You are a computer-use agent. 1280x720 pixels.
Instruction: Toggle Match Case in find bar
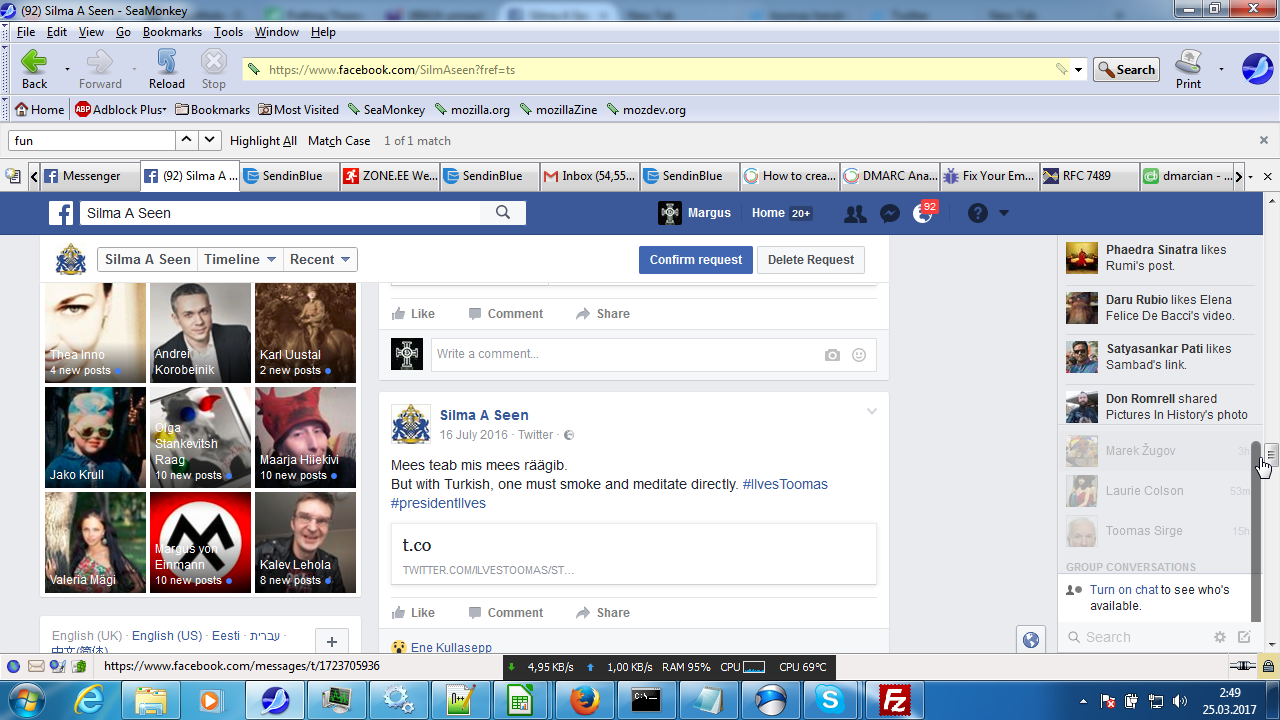(339, 141)
